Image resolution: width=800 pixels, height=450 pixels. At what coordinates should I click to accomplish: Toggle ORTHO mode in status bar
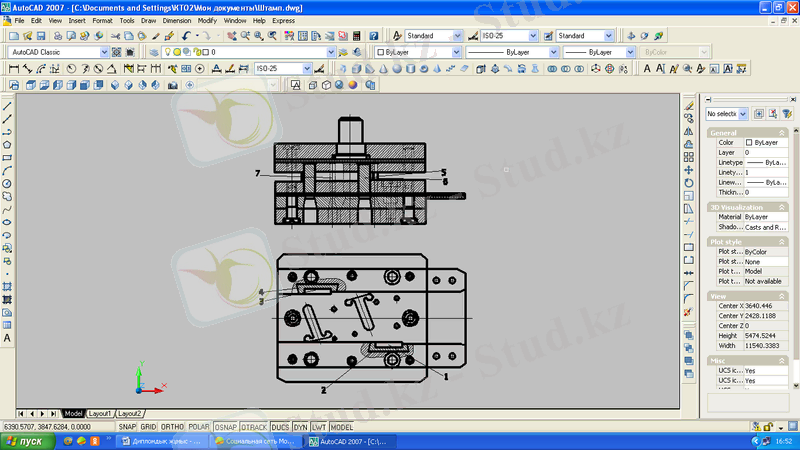(x=172, y=427)
